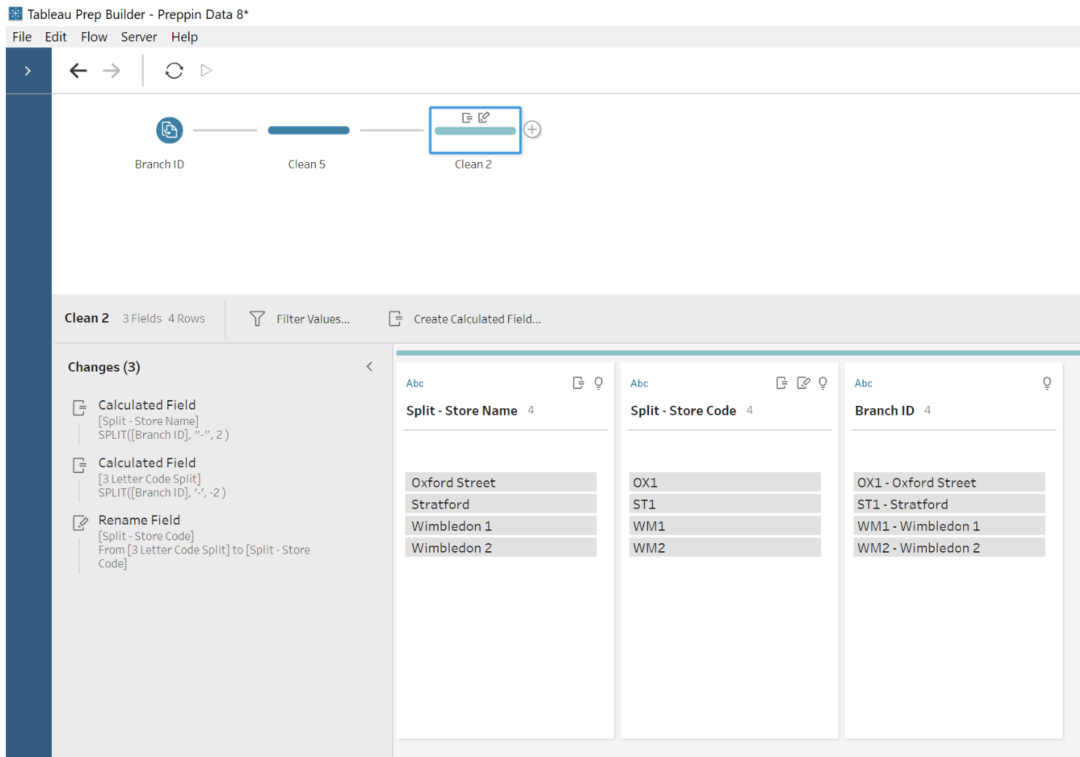The image size is (1080, 757).
Task: Select the Oxford Street value
Action: (x=500, y=482)
